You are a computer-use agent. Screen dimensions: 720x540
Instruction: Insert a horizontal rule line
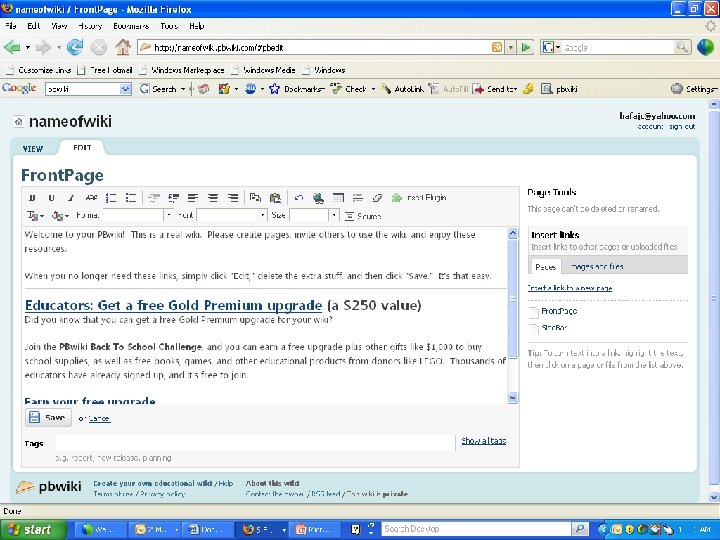coord(358,198)
